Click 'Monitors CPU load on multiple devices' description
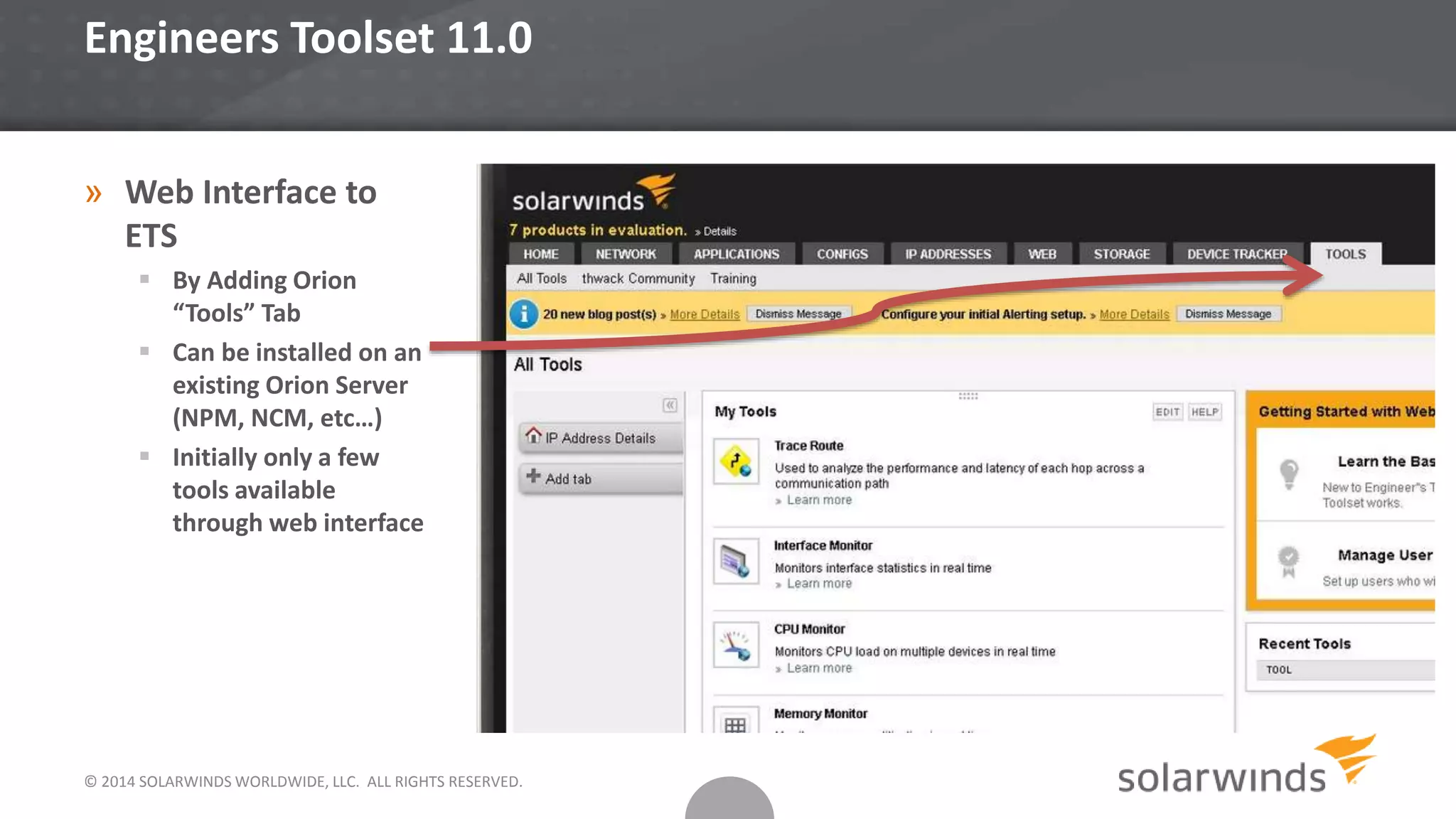Viewport: 1456px width, 819px height. (915, 651)
